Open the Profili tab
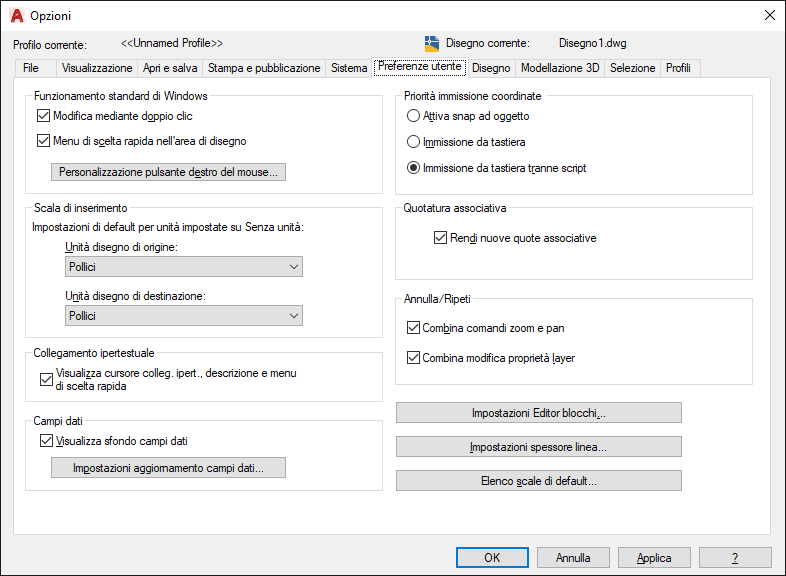Viewport: 786px width, 576px height. 678,68
